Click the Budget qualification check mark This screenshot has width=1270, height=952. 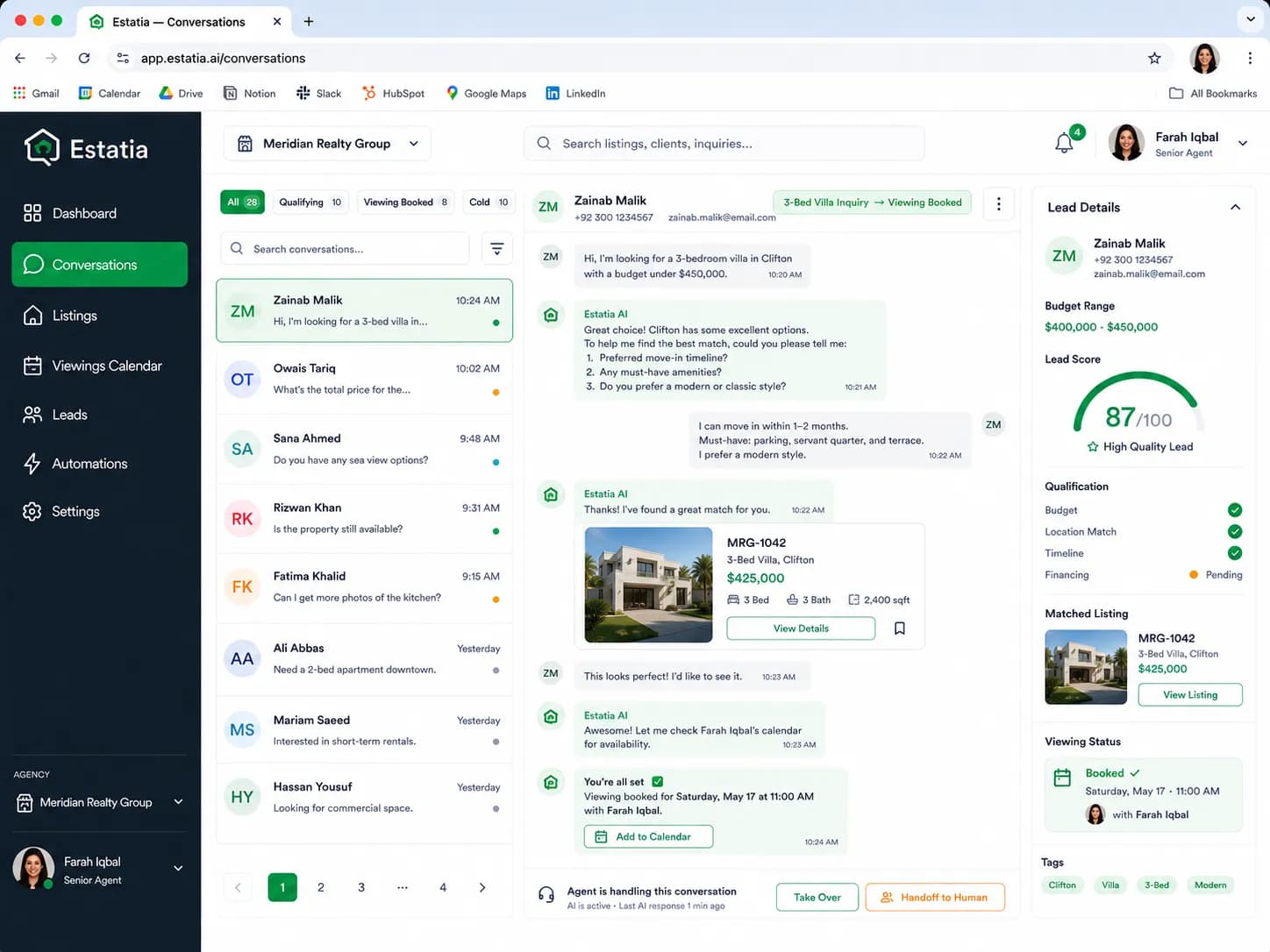[x=1235, y=510]
